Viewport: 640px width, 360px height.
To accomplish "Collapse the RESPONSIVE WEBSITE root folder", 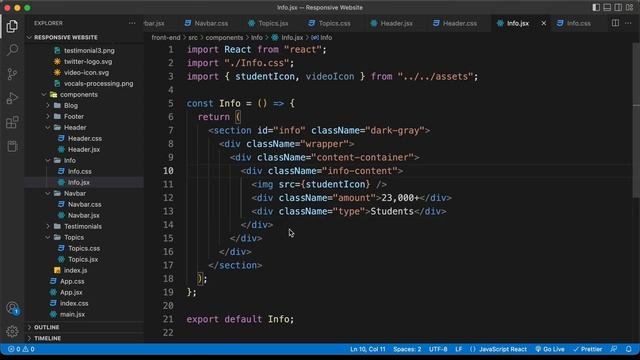I will coord(65,38).
